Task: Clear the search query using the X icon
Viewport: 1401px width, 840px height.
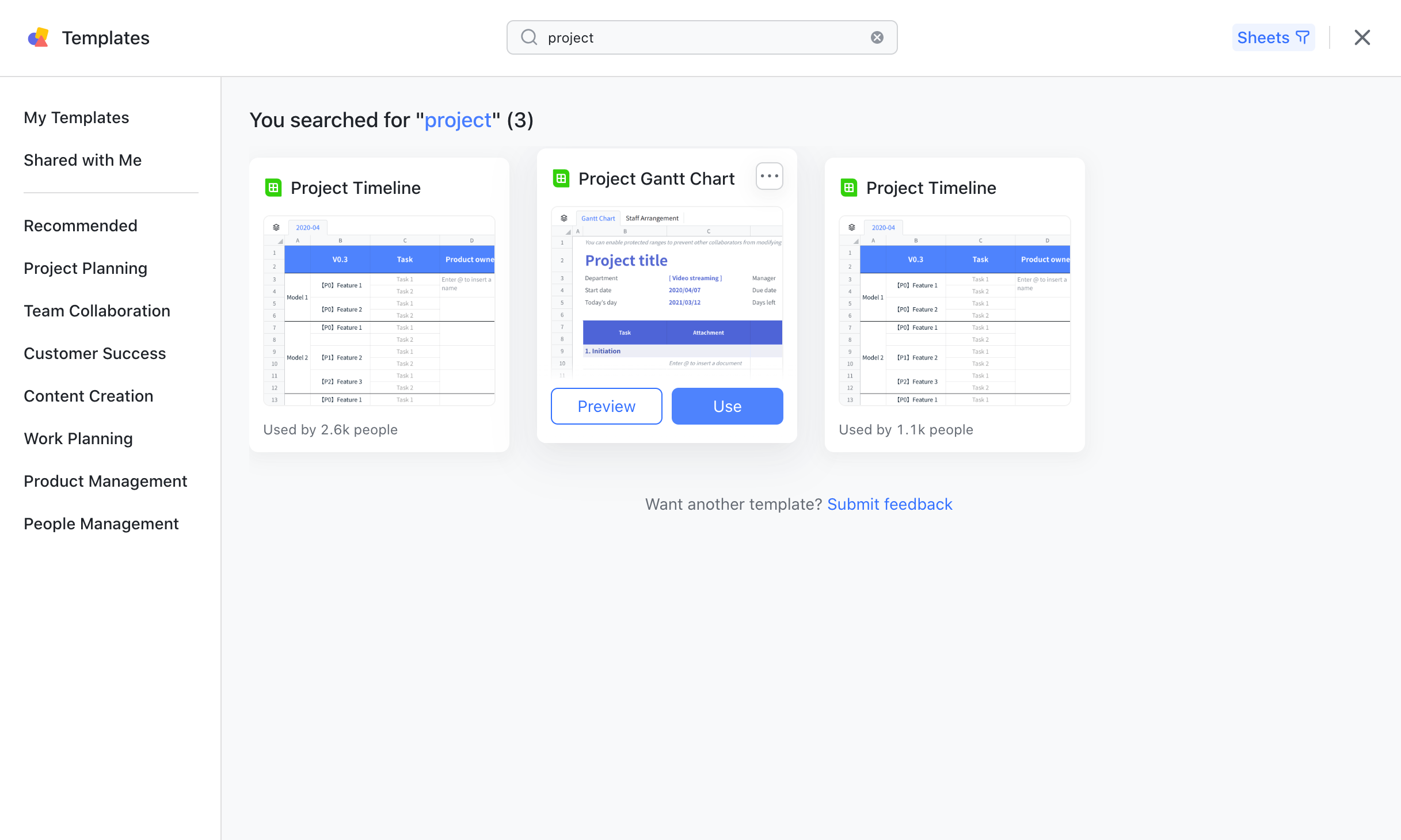Action: pyautogui.click(x=877, y=37)
